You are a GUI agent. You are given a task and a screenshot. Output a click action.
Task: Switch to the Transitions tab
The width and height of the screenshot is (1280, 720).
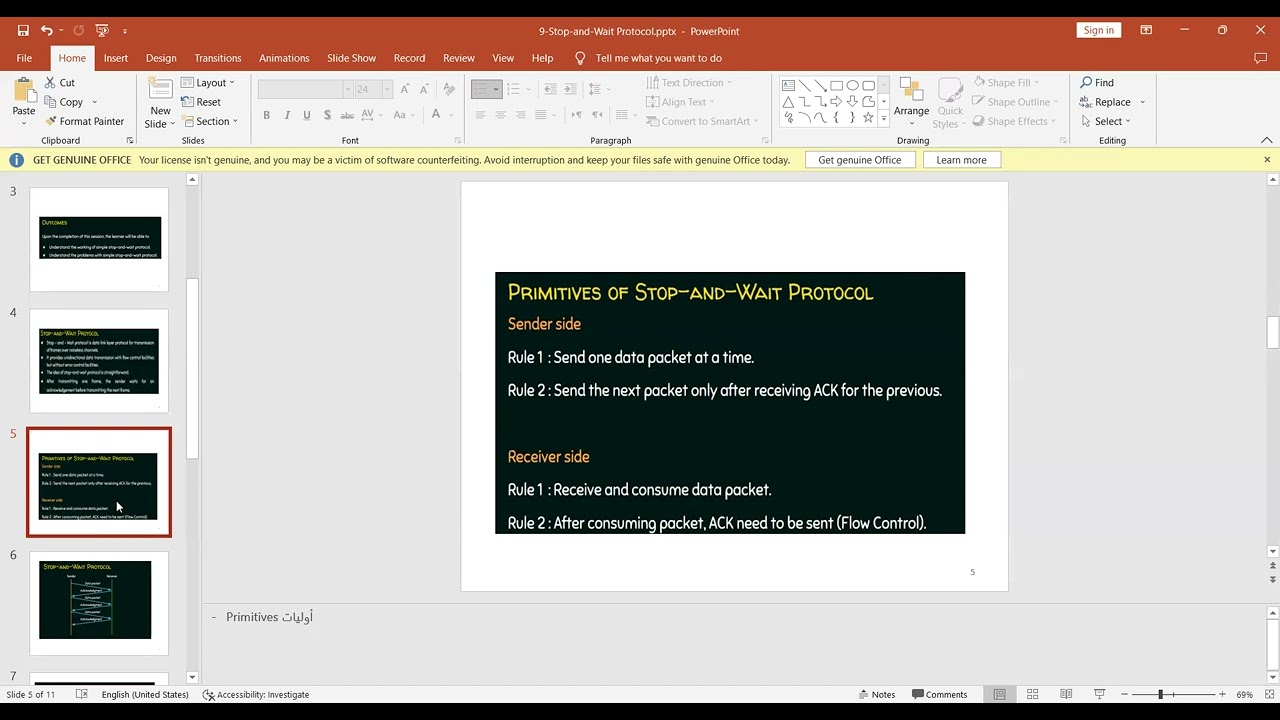[x=218, y=58]
